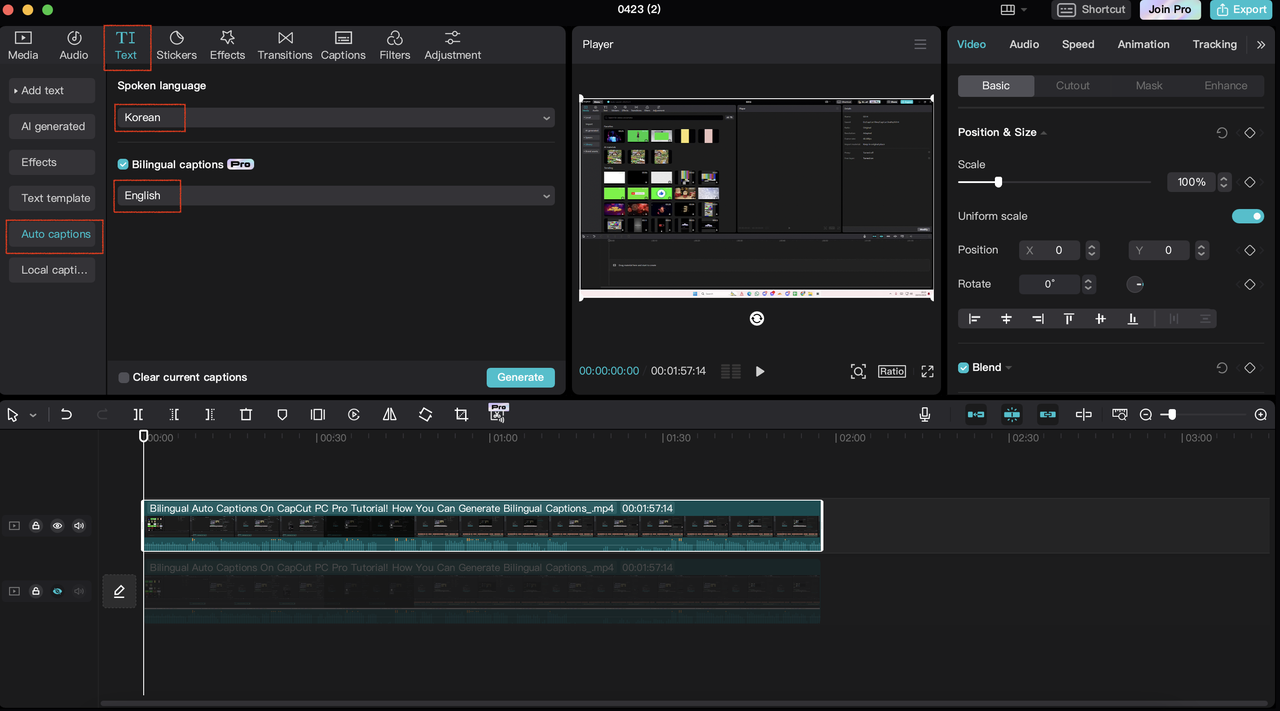Open the English bilingual language dropdown
This screenshot has height=711, width=1280.
(x=335, y=196)
